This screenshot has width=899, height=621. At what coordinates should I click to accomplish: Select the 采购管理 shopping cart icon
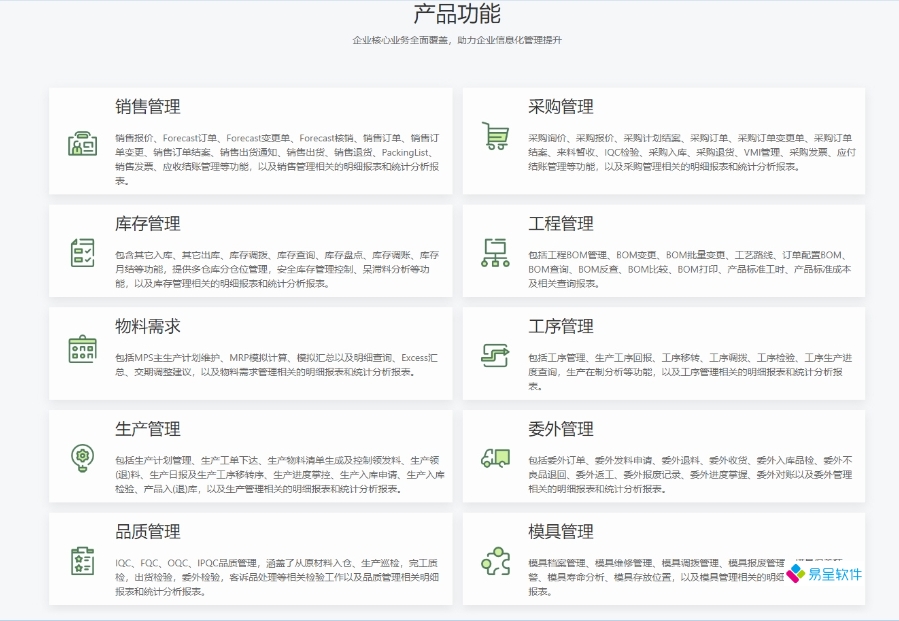[x=495, y=135]
